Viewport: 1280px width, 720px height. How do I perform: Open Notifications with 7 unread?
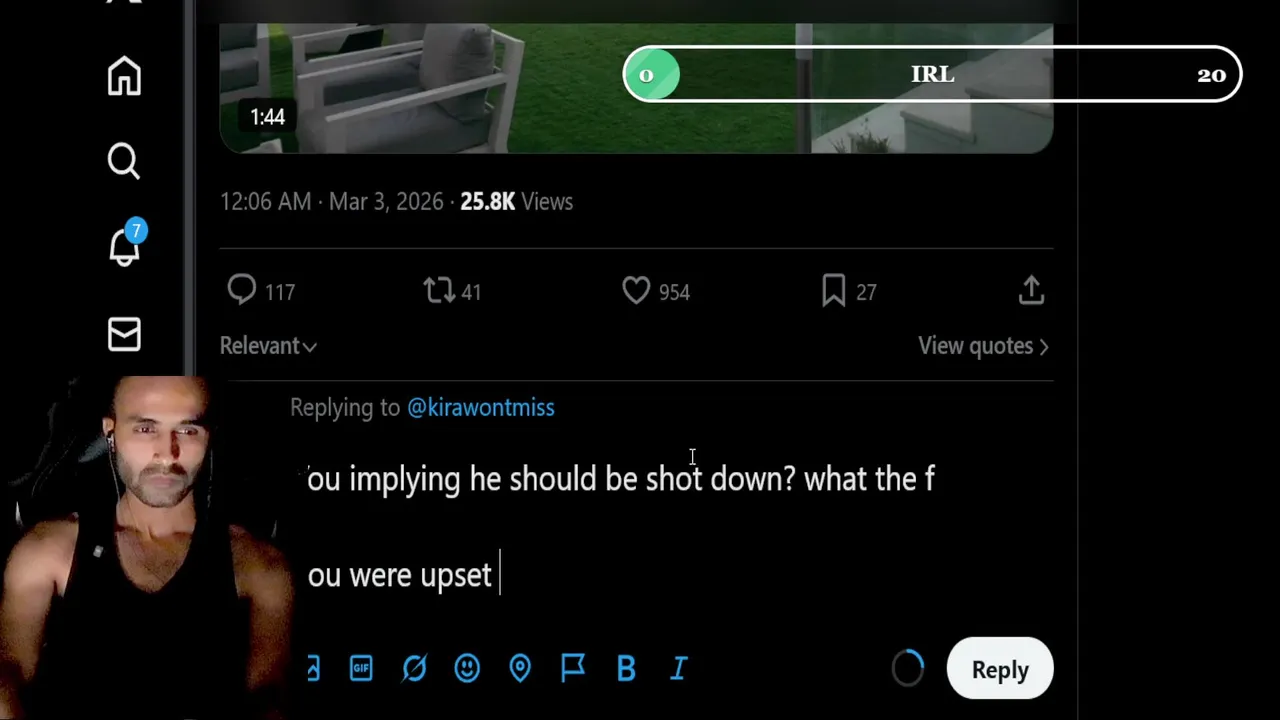coord(124,246)
